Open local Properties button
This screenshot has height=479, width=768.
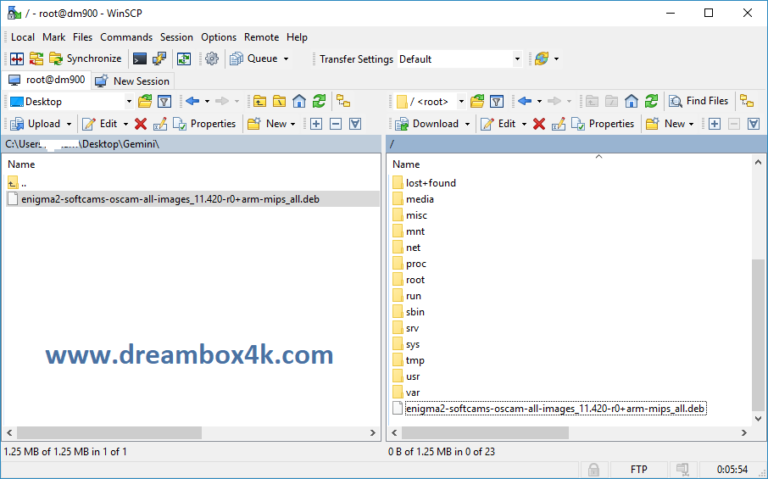pos(205,124)
